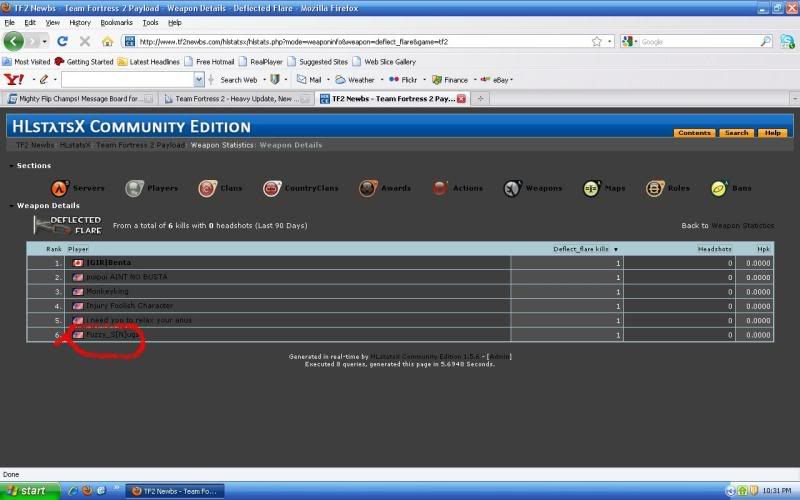Sort table by Headshots column header
This screenshot has height=500, width=800.
point(714,249)
